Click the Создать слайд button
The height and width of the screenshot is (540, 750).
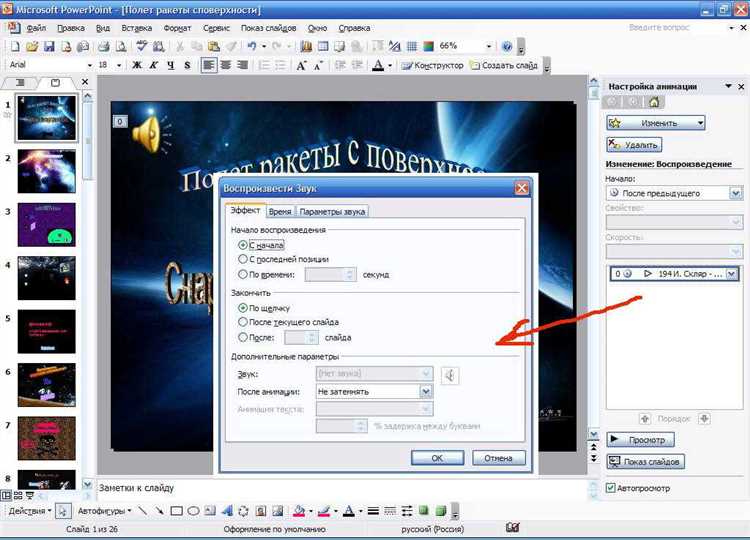point(504,65)
